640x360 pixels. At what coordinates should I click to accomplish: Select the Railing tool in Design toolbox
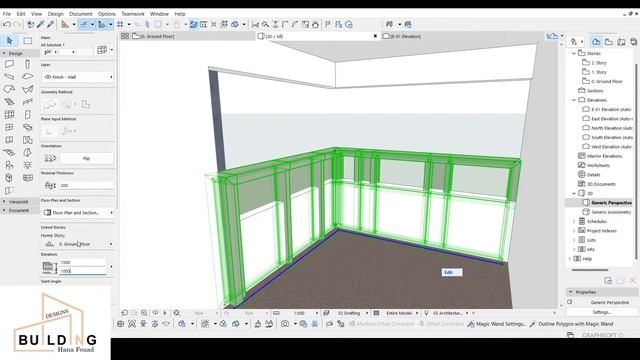[x=27, y=102]
